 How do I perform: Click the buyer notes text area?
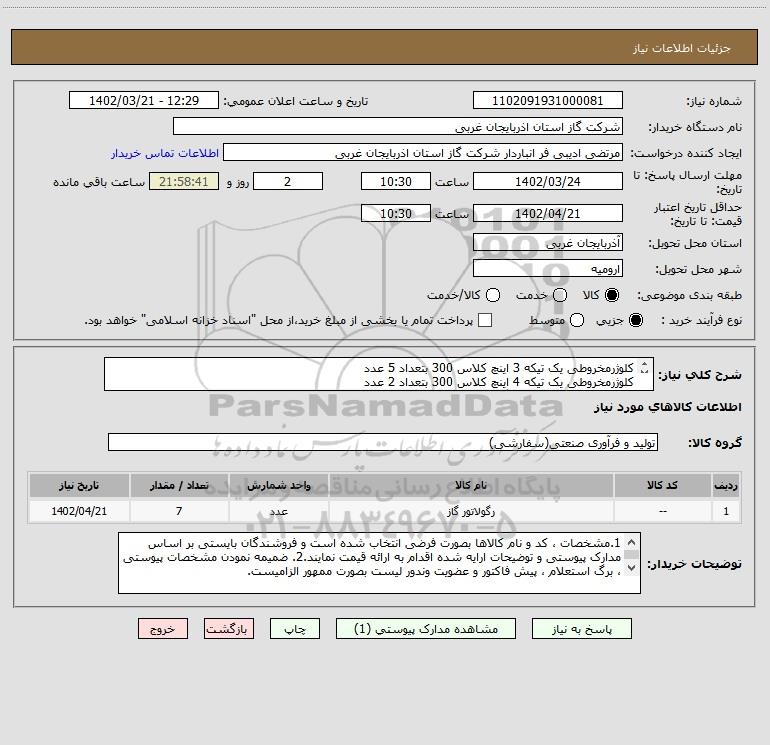click(x=379, y=563)
